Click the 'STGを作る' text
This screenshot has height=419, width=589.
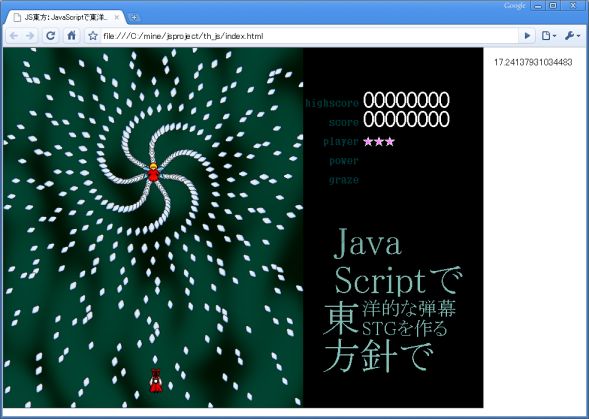405,328
